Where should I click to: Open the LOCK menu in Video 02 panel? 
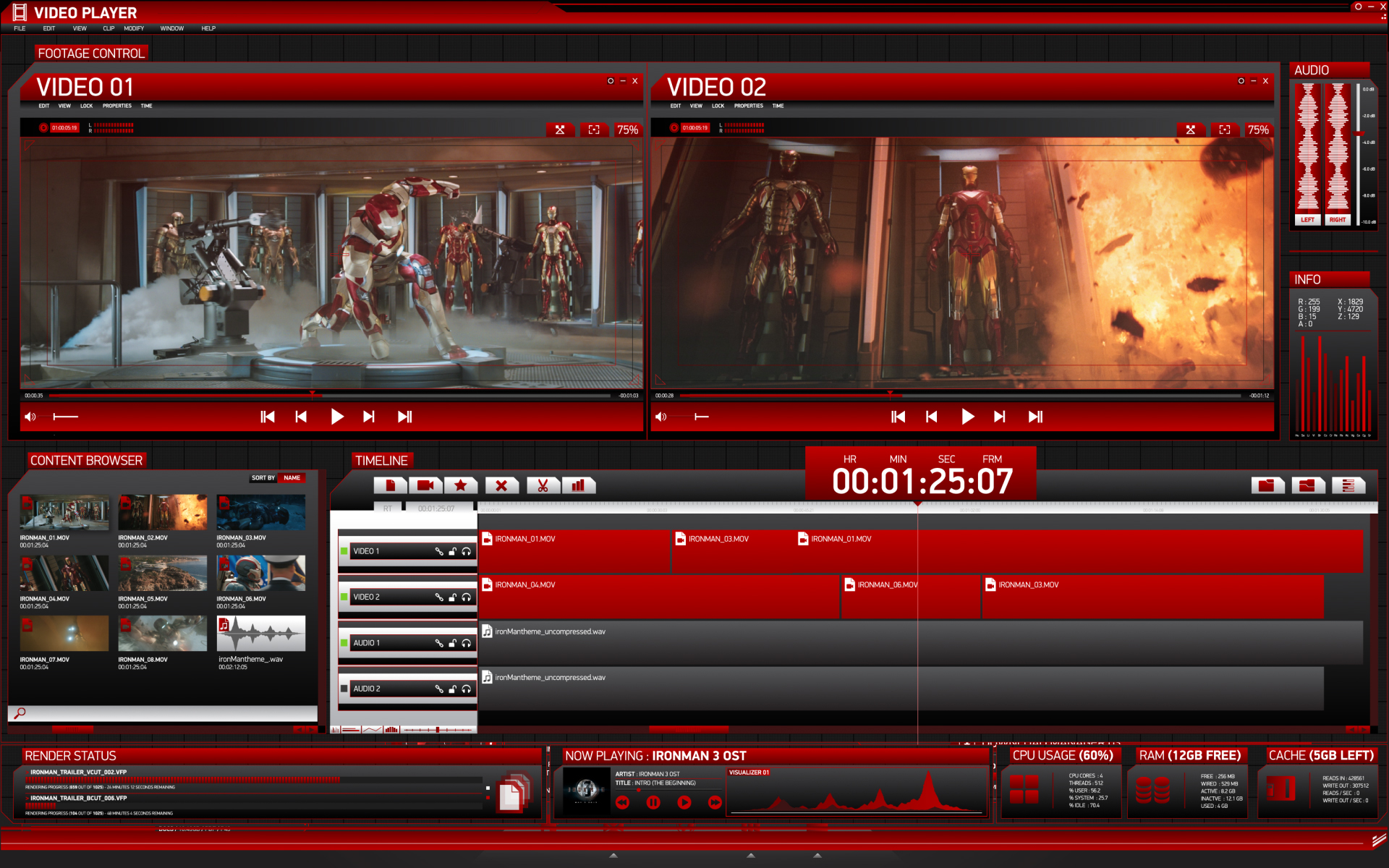(718, 106)
